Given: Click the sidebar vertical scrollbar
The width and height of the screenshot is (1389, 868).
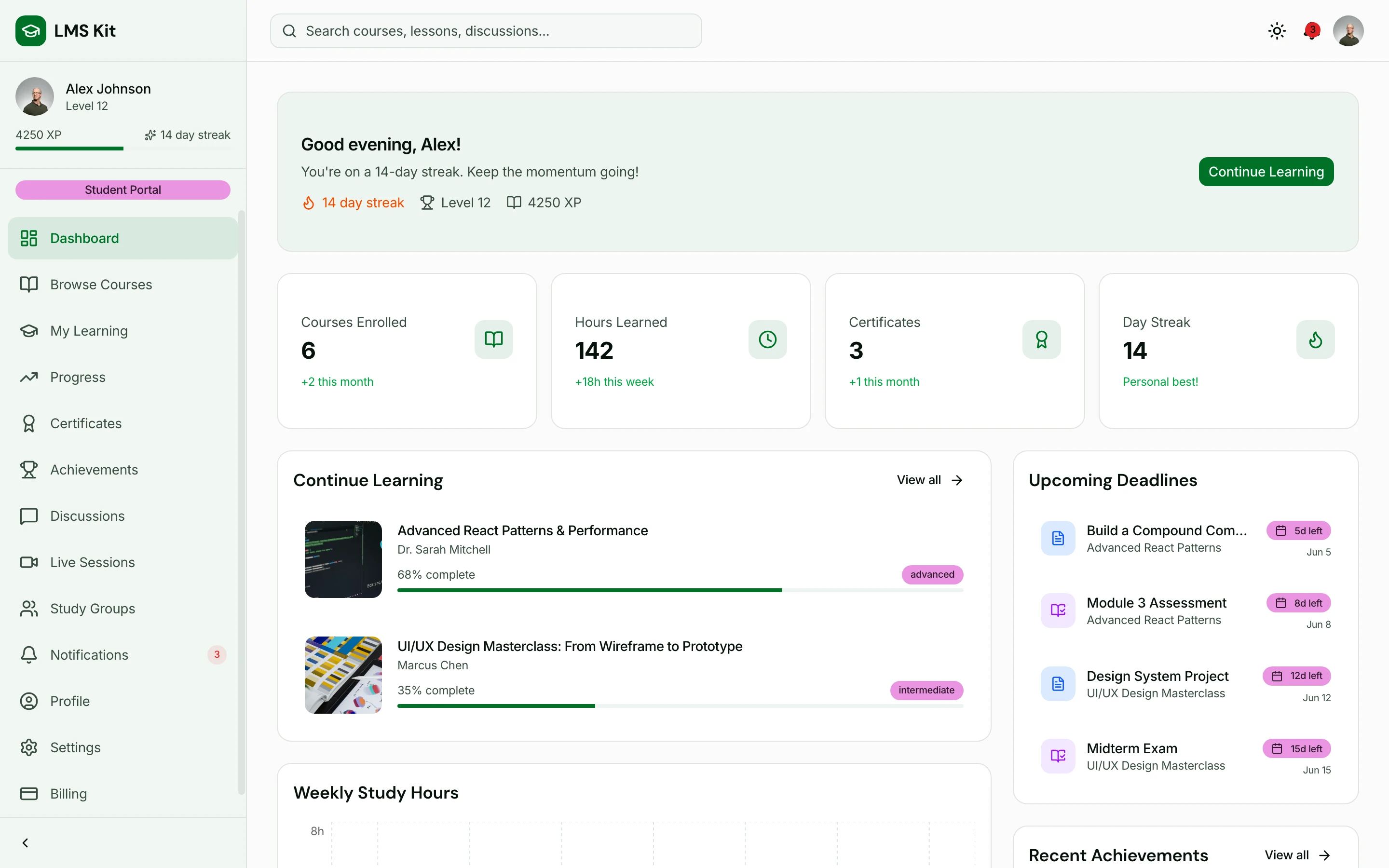Looking at the screenshot, I should 242,502.
